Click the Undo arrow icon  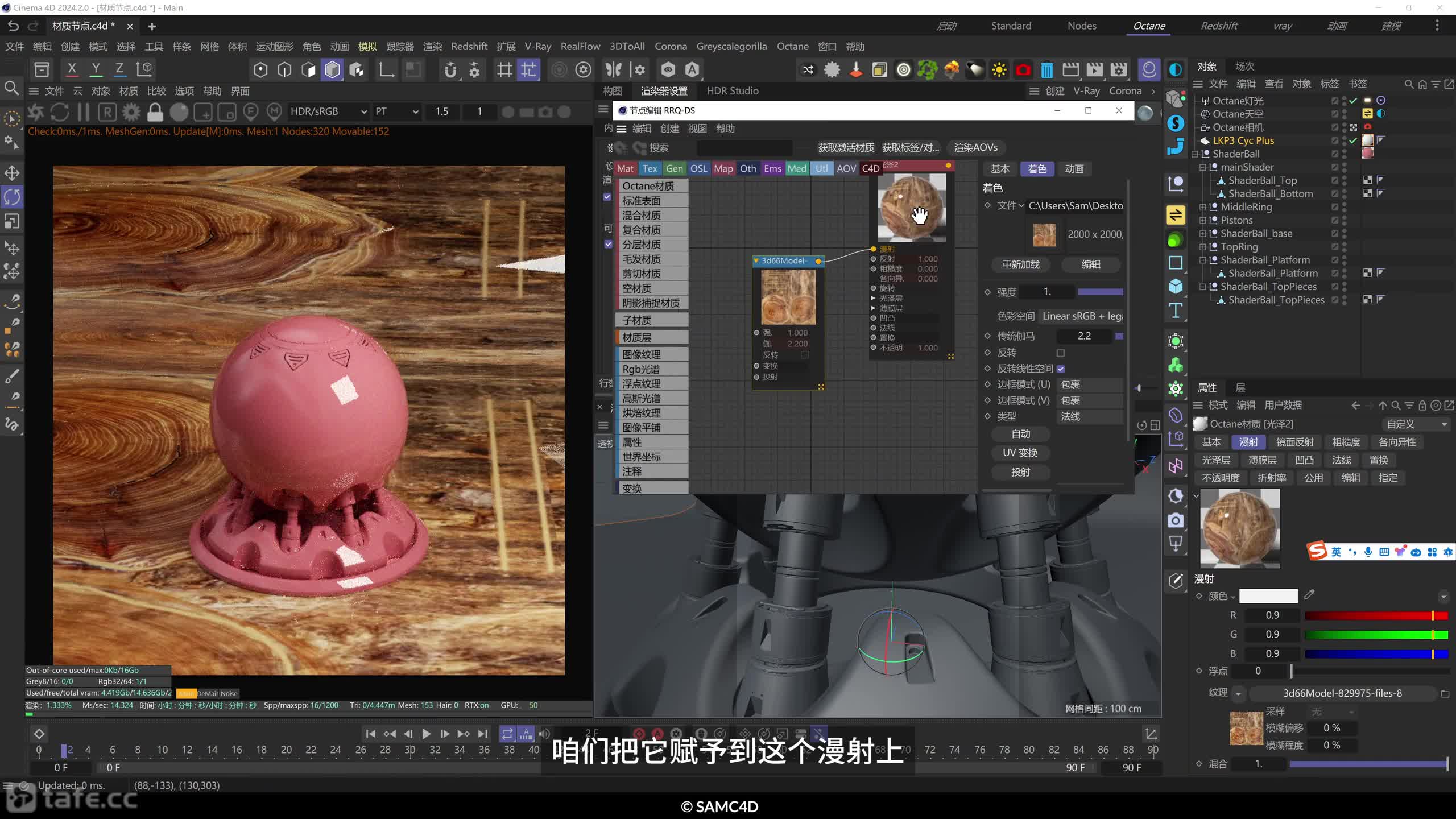click(13, 26)
